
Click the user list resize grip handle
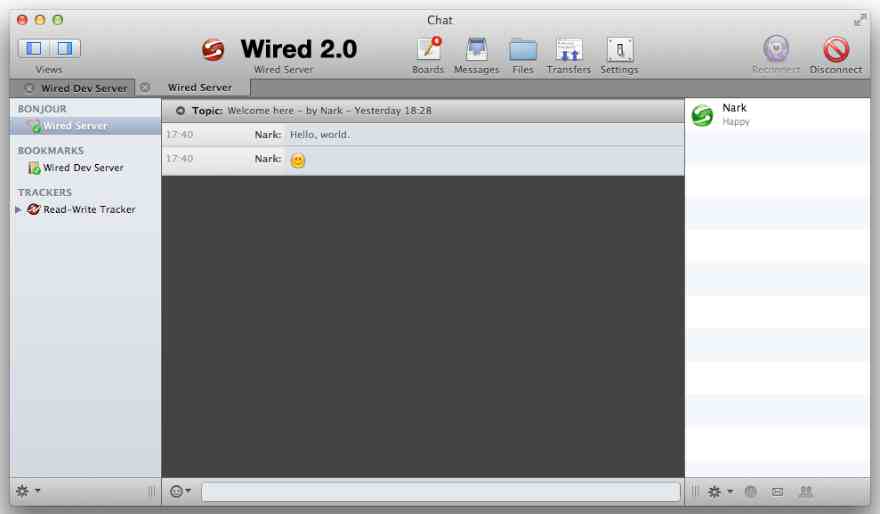[x=695, y=492]
